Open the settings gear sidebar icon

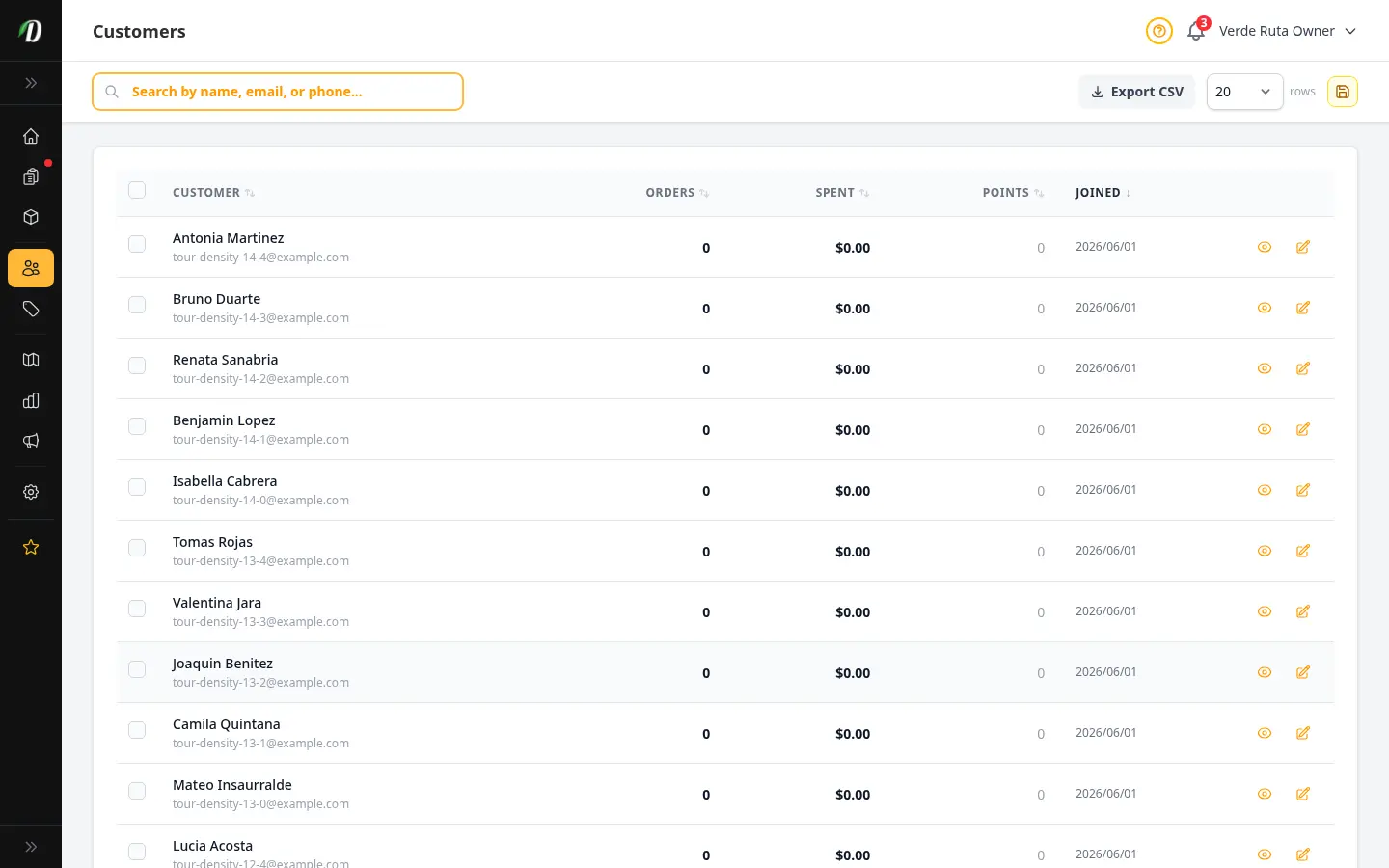[x=31, y=492]
